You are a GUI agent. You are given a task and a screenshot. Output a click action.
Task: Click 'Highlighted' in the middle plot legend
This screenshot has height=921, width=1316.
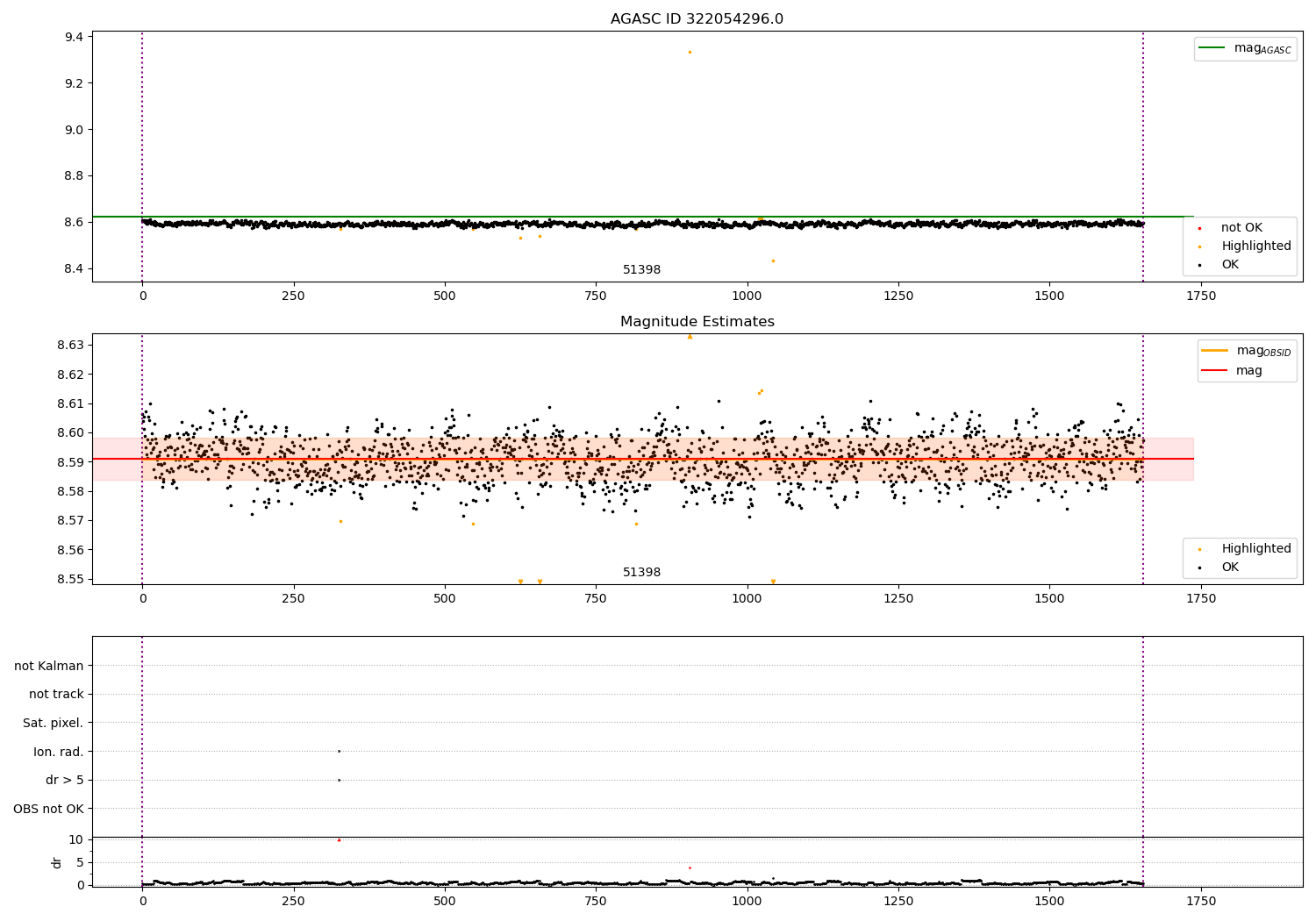[x=1255, y=549]
